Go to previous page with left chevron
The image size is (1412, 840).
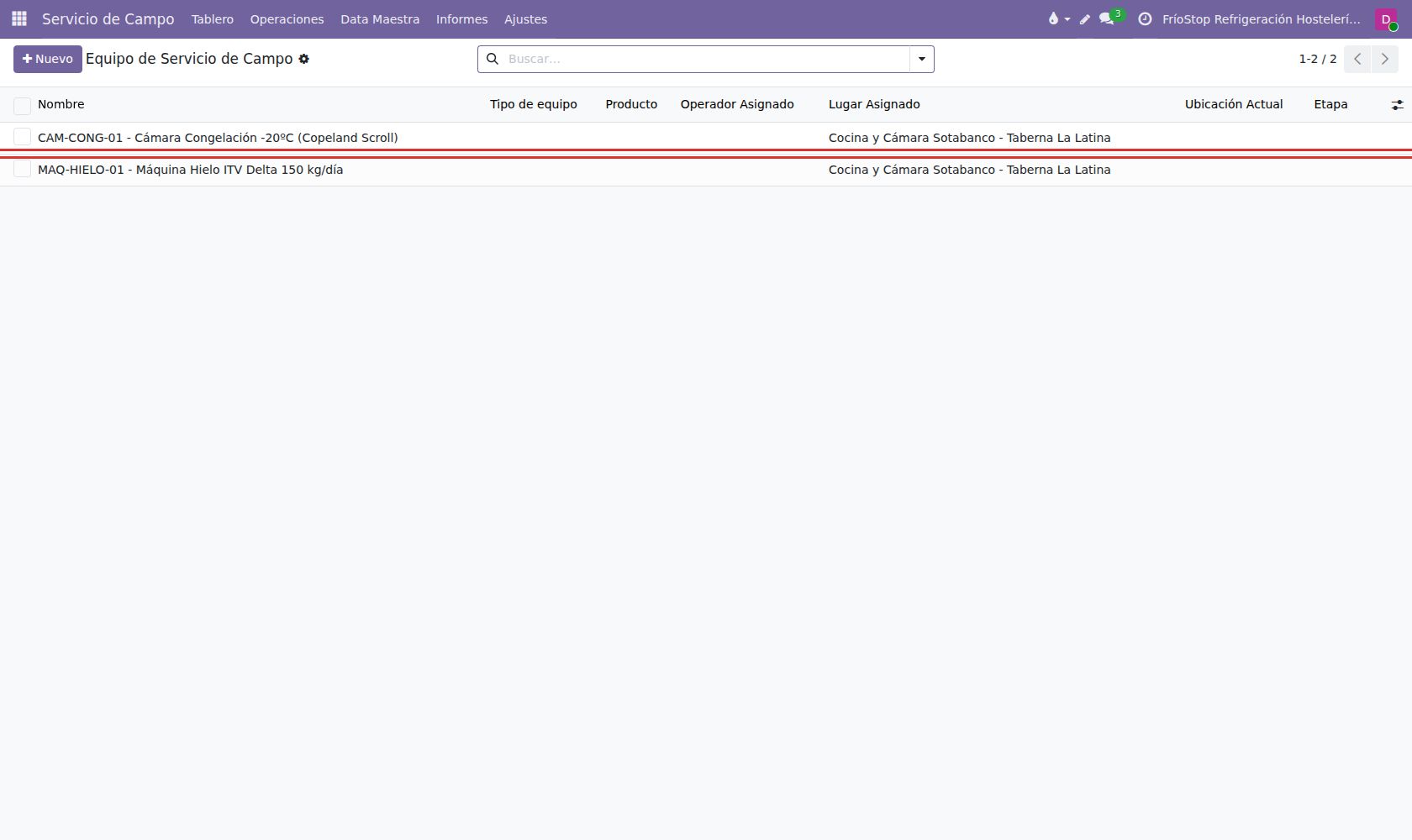1357,59
